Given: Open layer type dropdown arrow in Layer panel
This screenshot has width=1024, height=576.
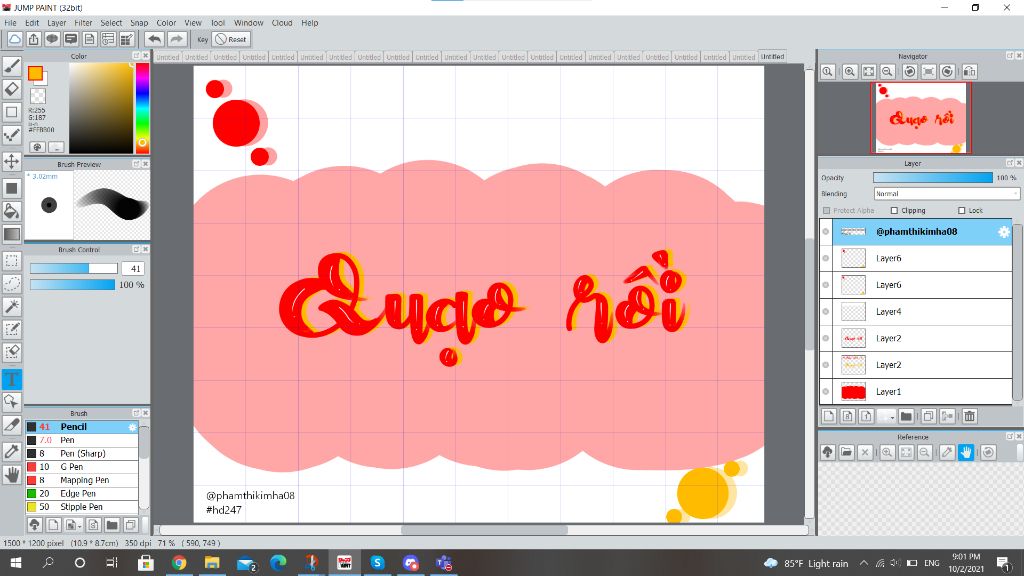Looking at the screenshot, I should tap(891, 417).
